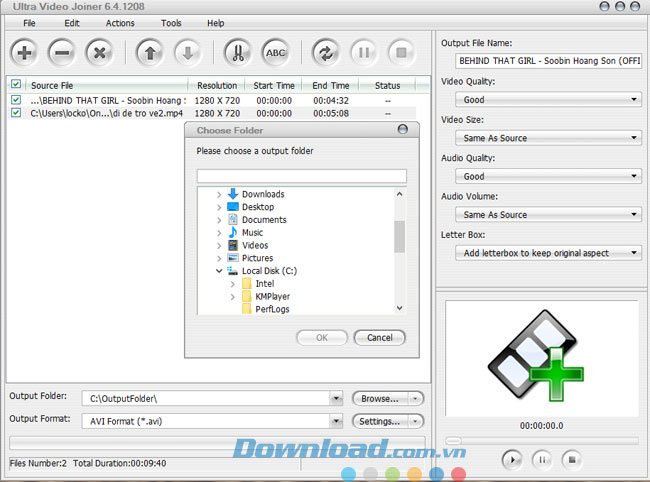Screen dimensions: 650x482
Task: Sort by the Resolution column header
Action: pyautogui.click(x=217, y=85)
